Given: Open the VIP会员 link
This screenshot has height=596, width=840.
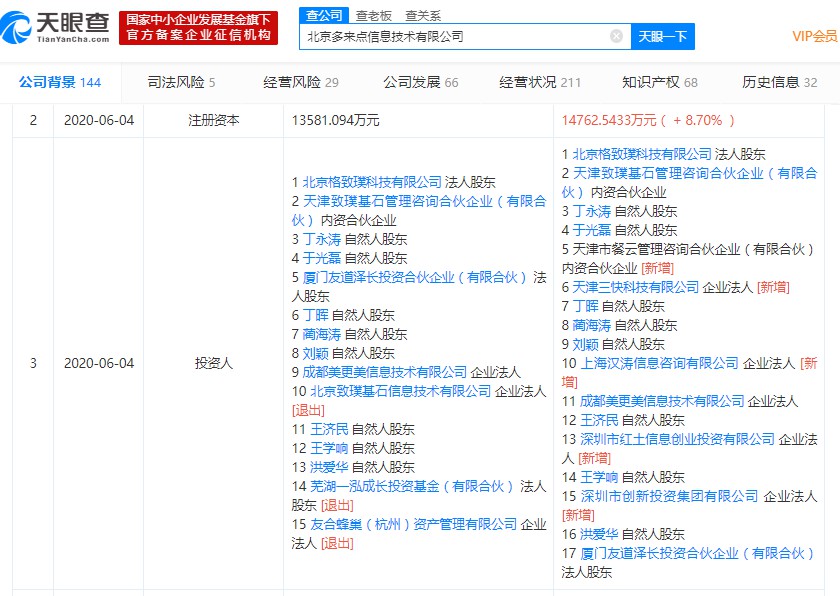Looking at the screenshot, I should click(x=815, y=36).
